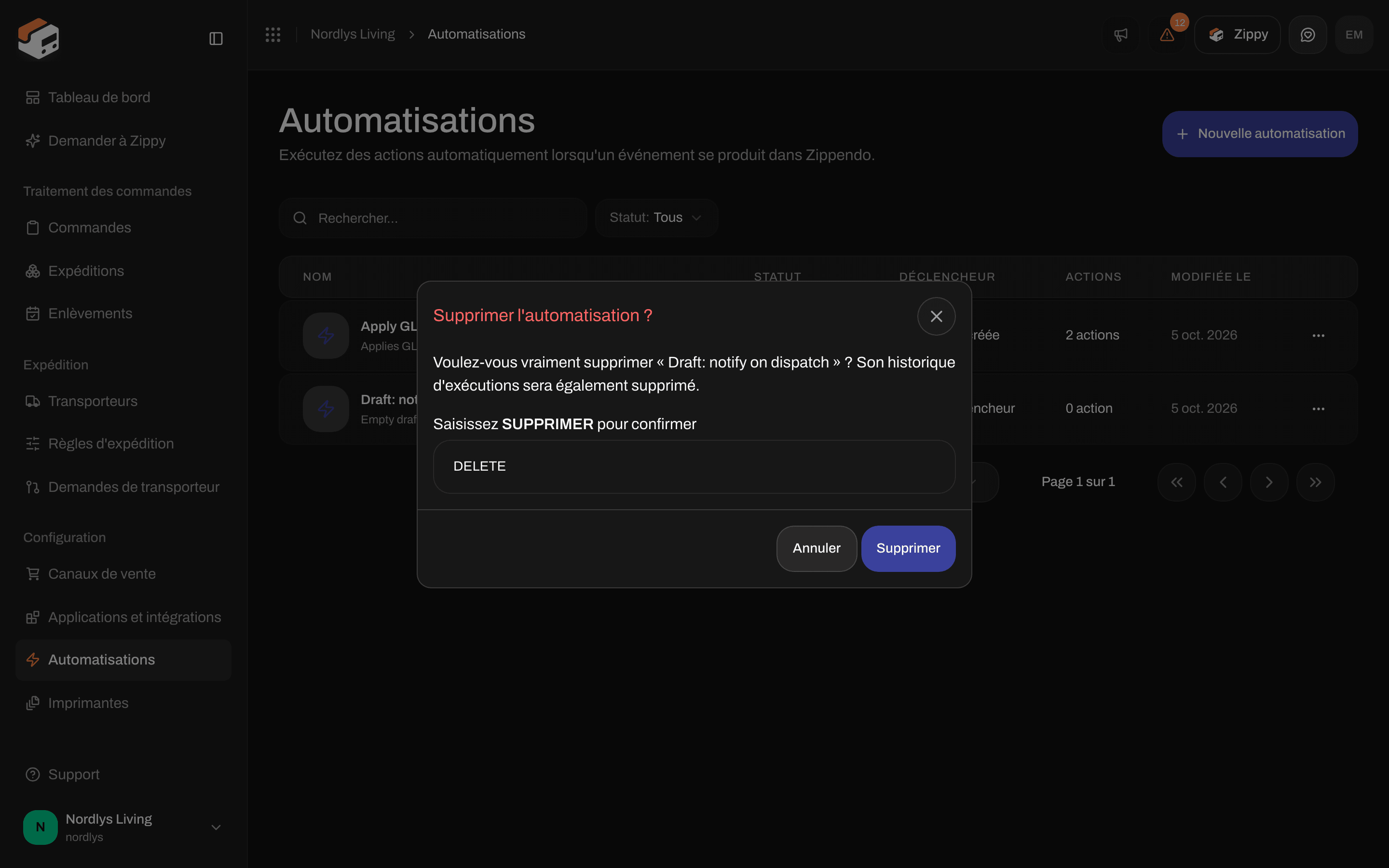Open the more options menu for the 2 actions row
Image resolution: width=1389 pixels, height=868 pixels.
click(x=1319, y=335)
